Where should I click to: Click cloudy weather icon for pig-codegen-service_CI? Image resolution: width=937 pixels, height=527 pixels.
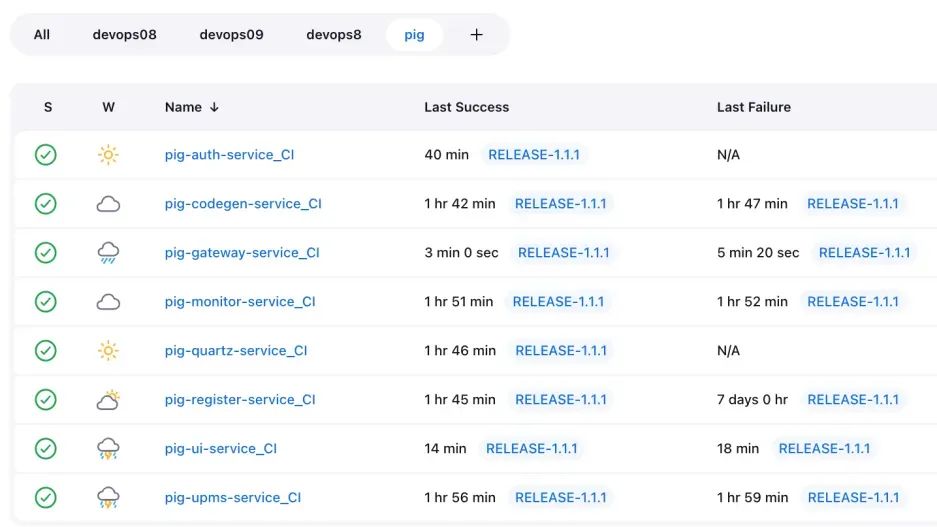(x=108, y=204)
